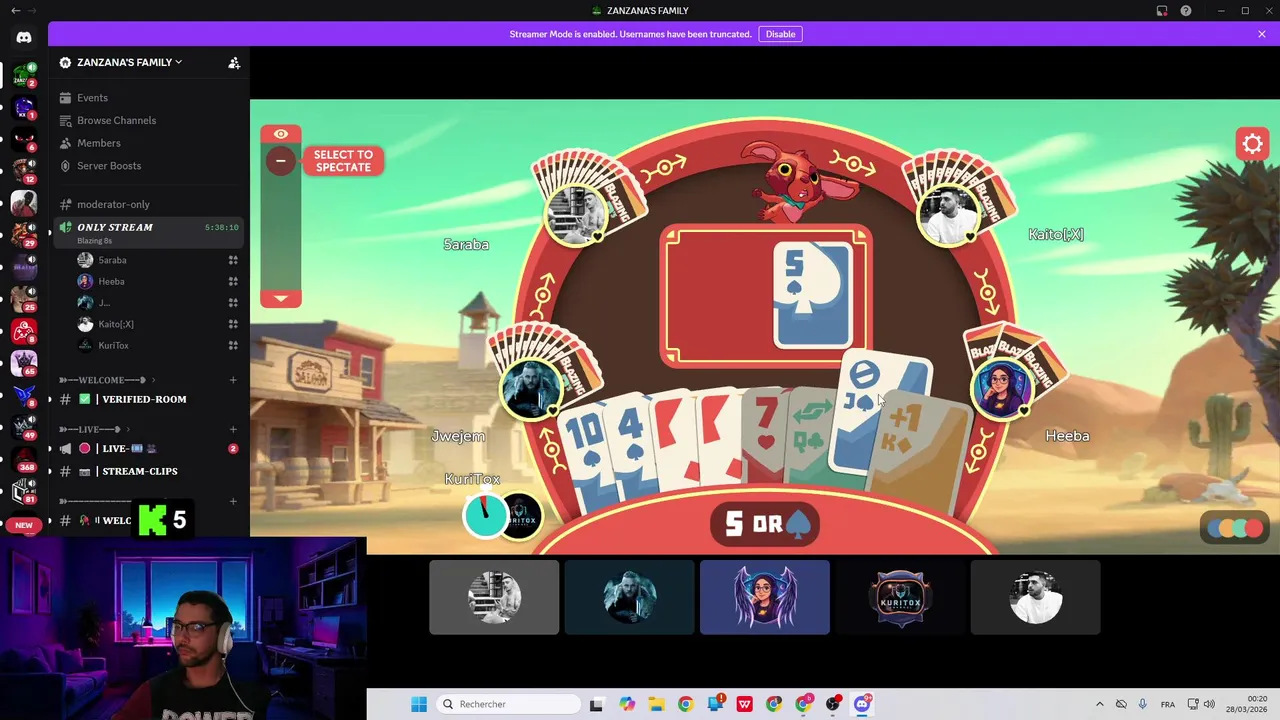Image resolution: width=1280 pixels, height=720 pixels.
Task: Click Jwejem's player avatar on table
Action: [x=532, y=388]
